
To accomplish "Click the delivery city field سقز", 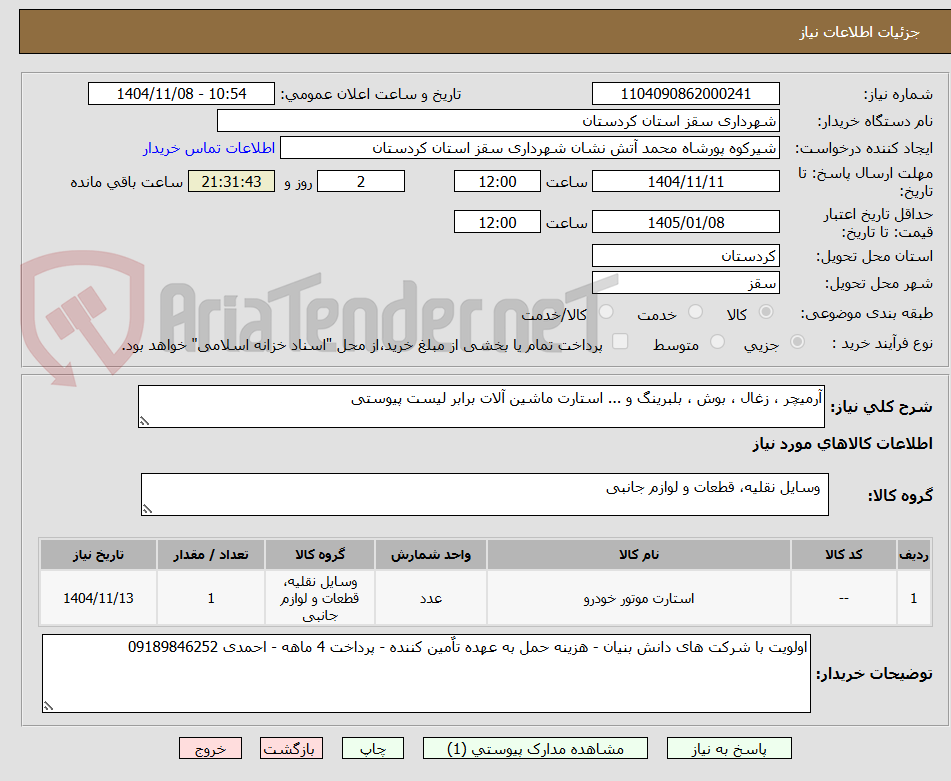I will pos(685,283).
